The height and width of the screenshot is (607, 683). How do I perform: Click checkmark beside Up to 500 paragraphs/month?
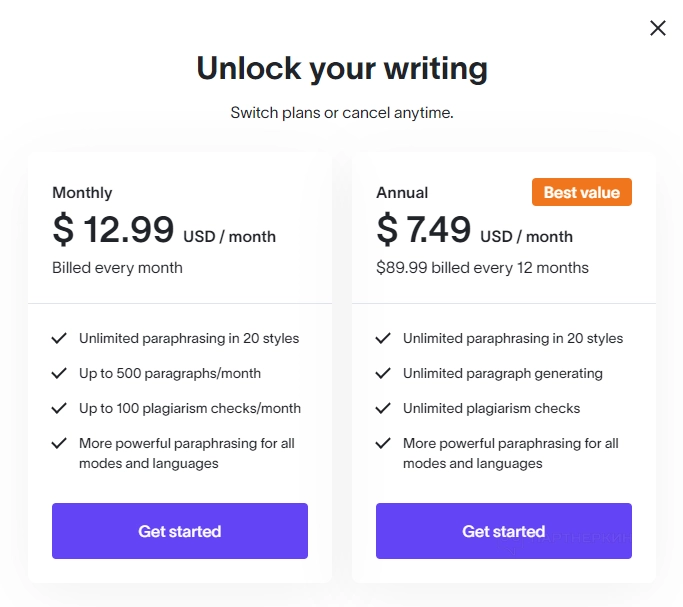[59, 374]
